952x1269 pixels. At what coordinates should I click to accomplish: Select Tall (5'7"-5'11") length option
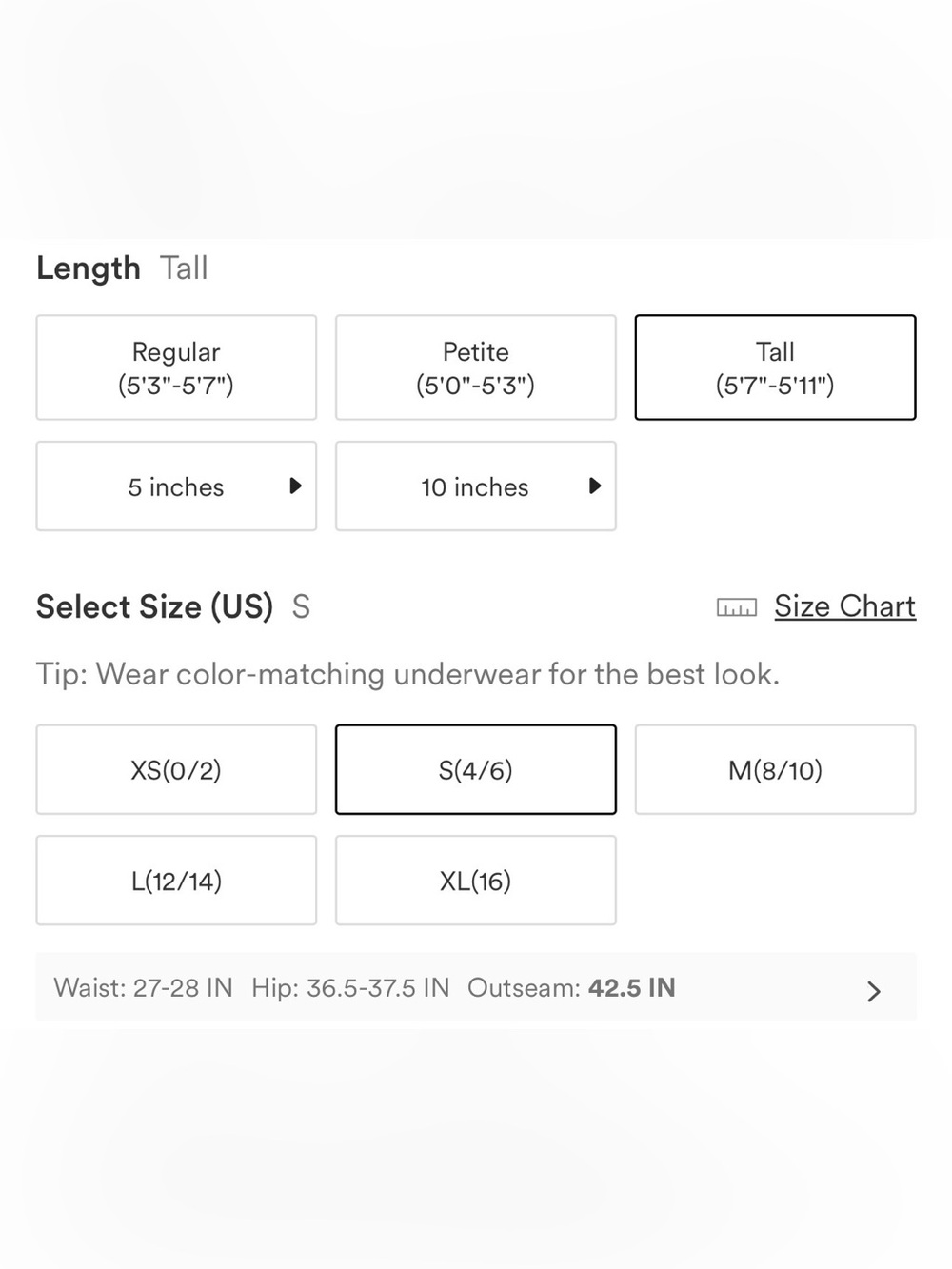(775, 367)
